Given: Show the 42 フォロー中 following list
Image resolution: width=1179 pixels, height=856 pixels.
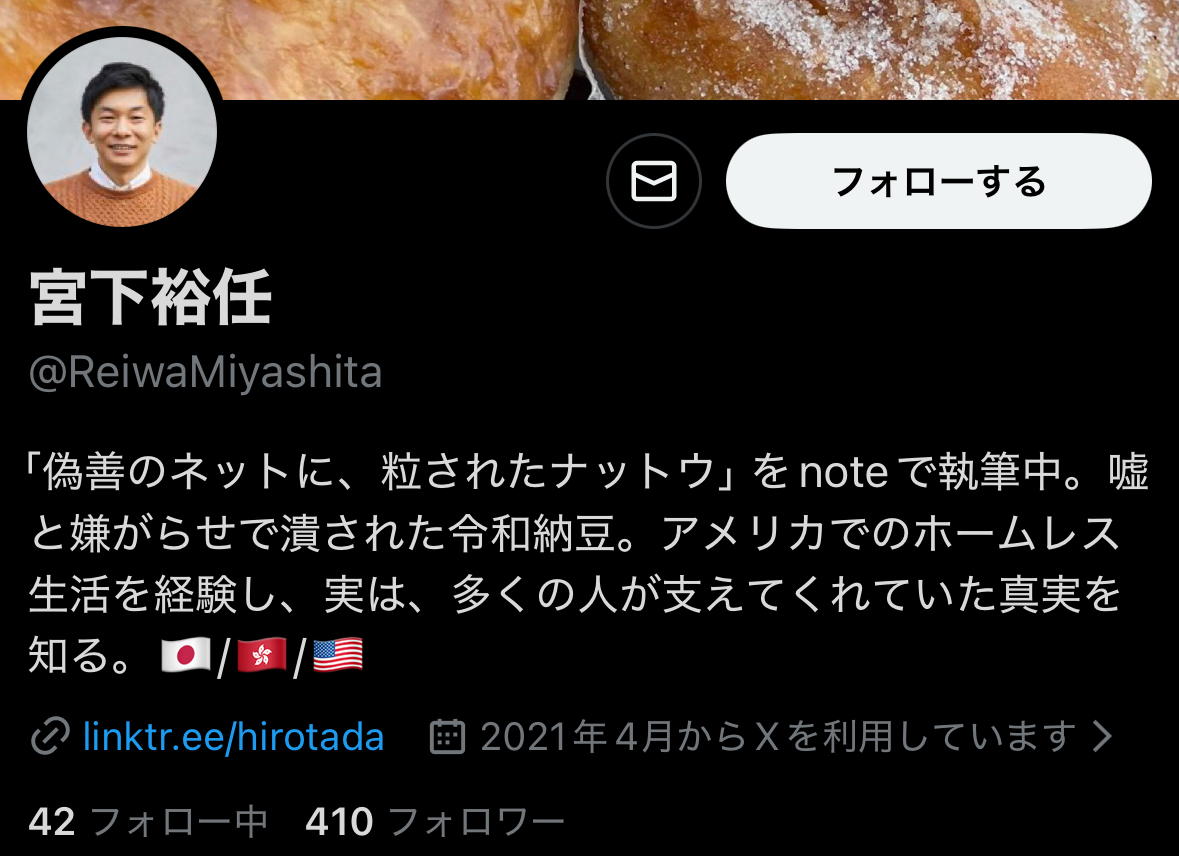Looking at the screenshot, I should point(148,821).
